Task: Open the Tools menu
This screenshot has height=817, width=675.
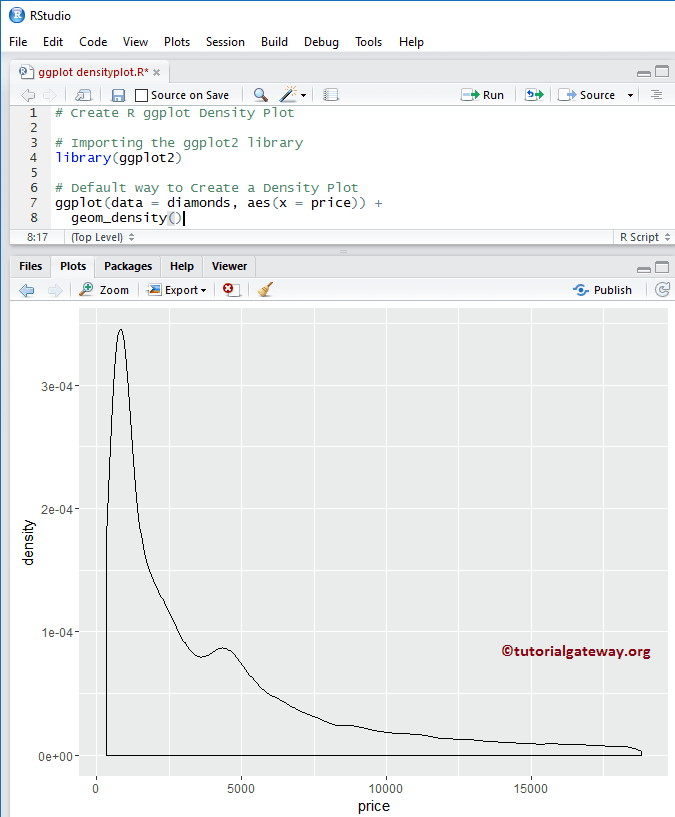Action: point(369,42)
